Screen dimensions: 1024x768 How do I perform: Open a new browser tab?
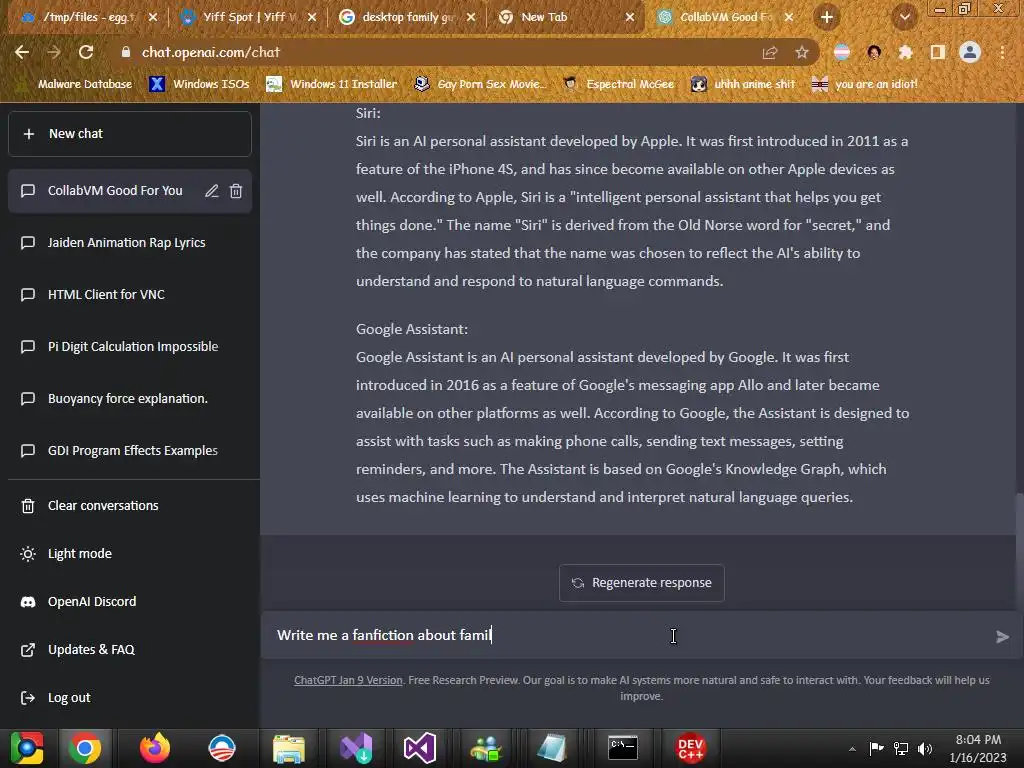(827, 17)
